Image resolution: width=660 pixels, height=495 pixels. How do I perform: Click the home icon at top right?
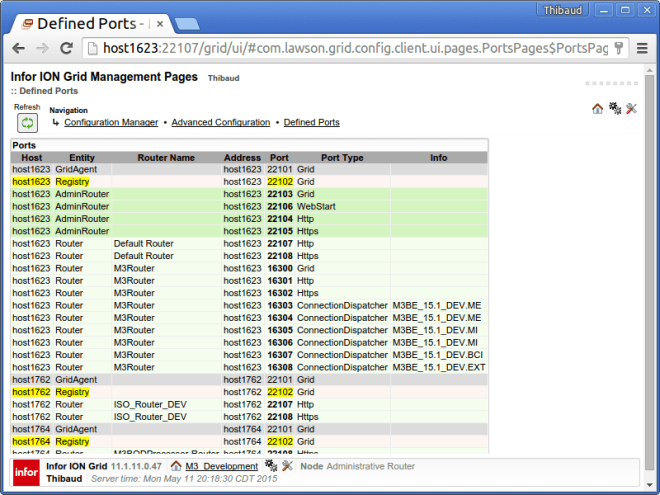tap(597, 108)
